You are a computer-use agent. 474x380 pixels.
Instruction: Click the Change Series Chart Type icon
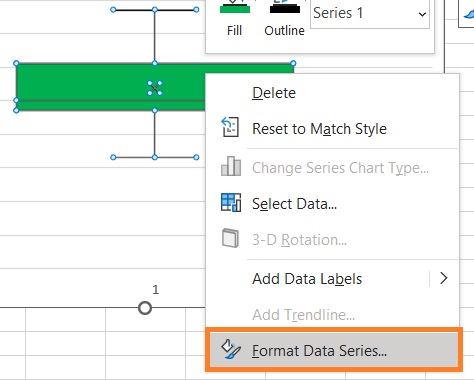click(231, 166)
